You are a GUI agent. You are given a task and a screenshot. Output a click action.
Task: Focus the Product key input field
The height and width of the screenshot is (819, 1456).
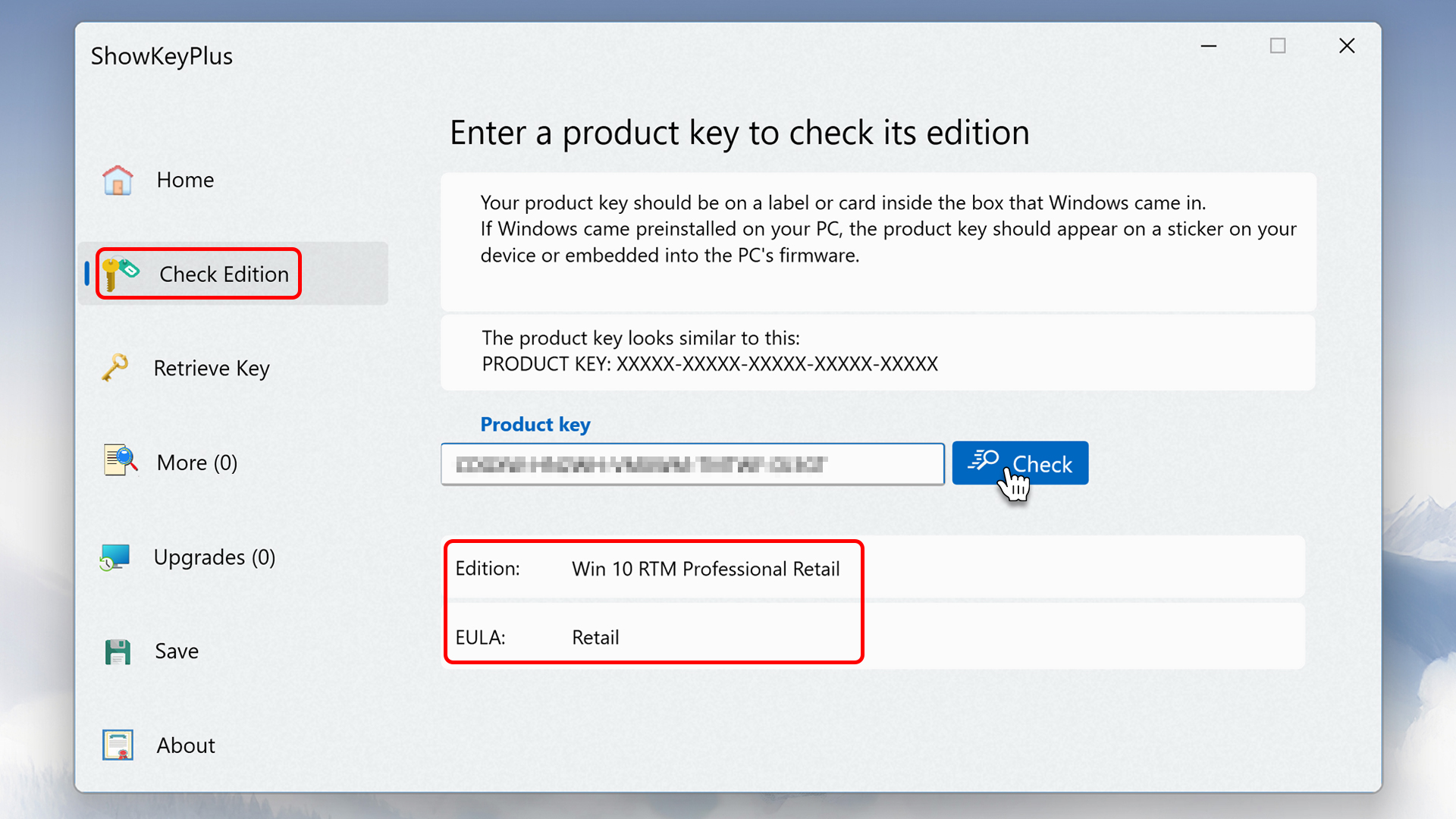click(692, 464)
